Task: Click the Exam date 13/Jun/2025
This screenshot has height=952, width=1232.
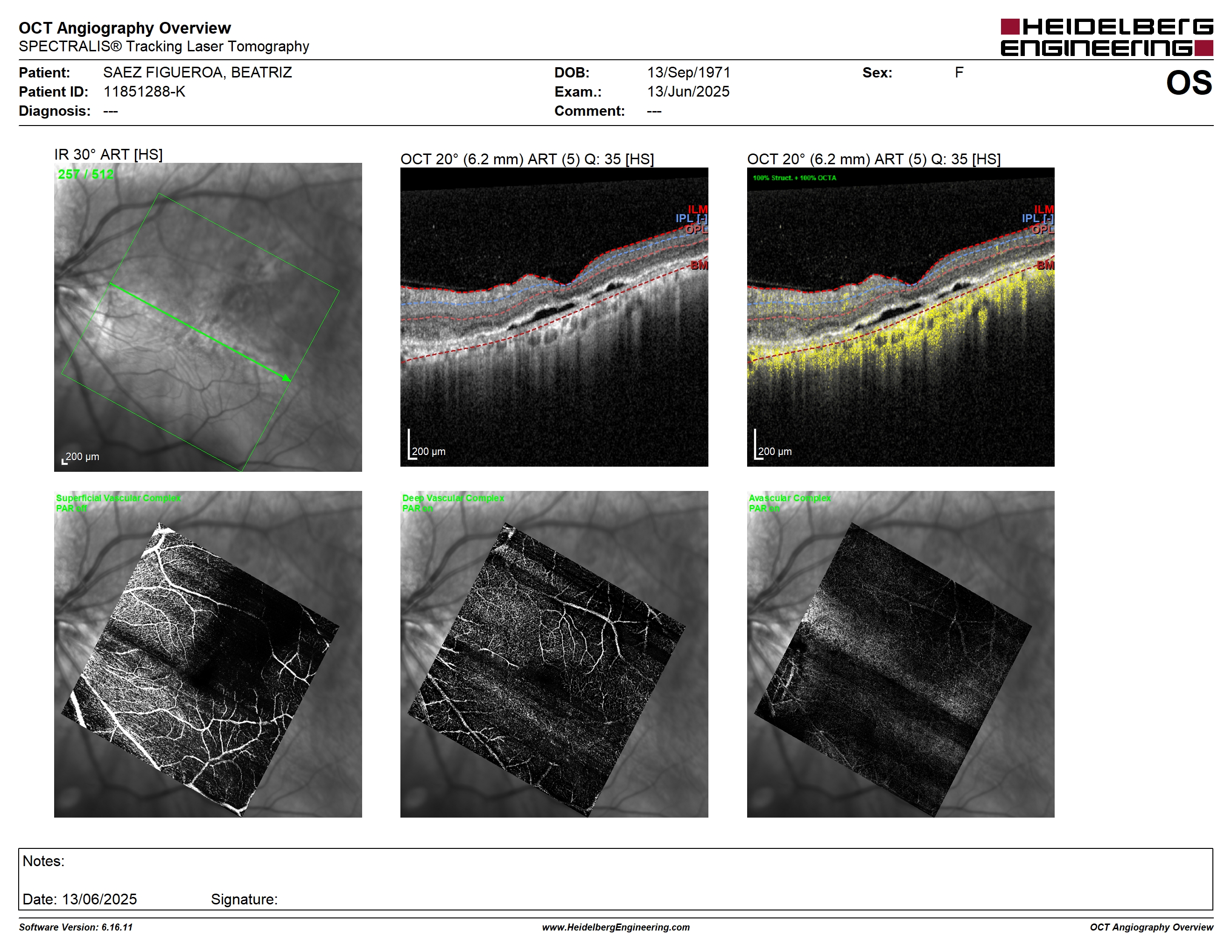Action: coord(688,91)
